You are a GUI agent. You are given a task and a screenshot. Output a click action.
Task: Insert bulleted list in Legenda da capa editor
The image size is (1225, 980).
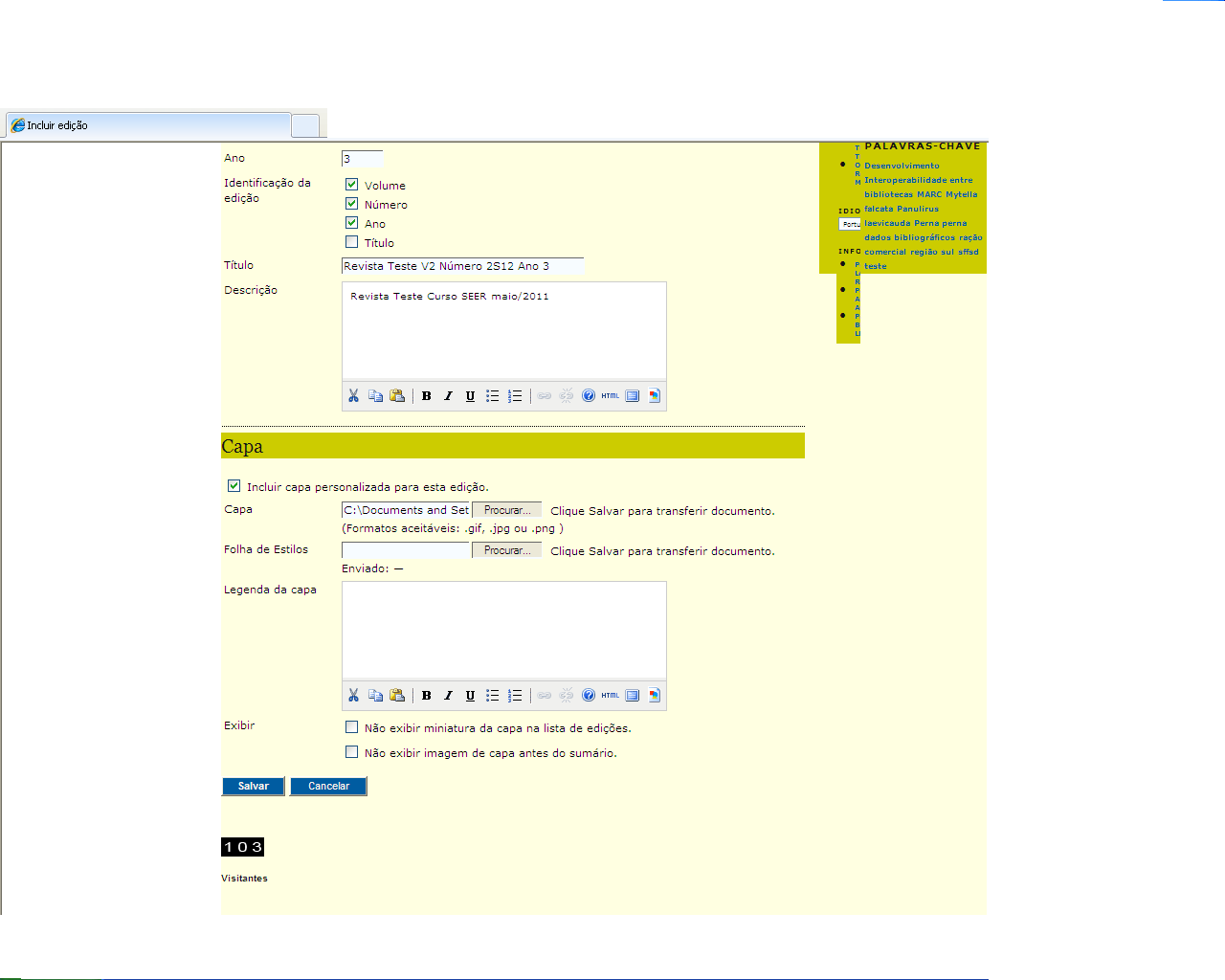492,696
